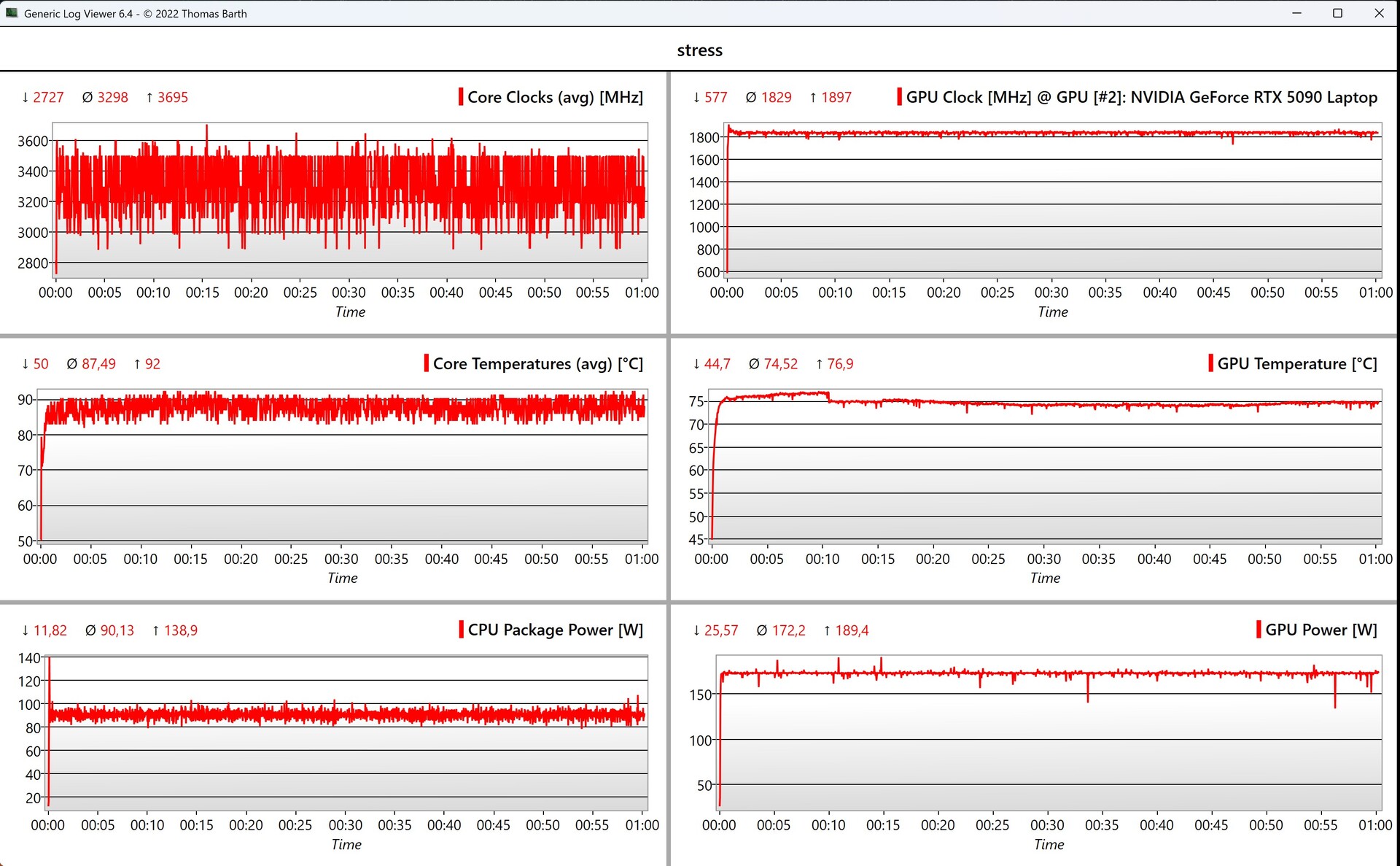This screenshot has width=1400, height=866.
Task: Click the Core Temperatures minimum value 50
Action: (x=41, y=363)
